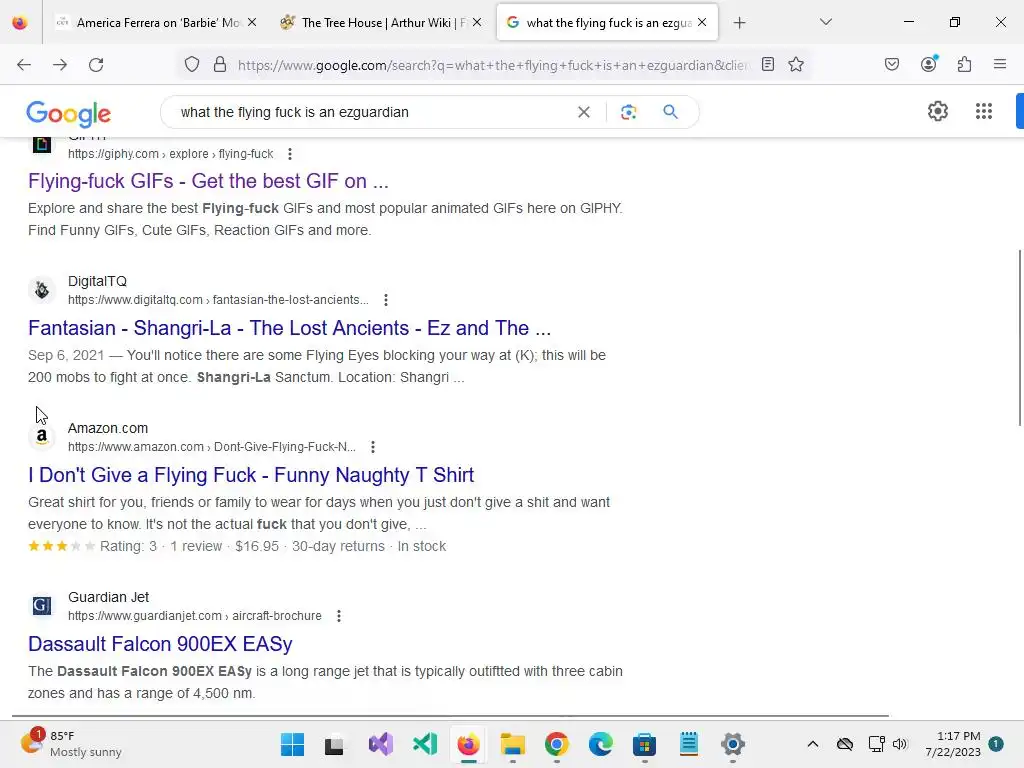
Task: Open a new browser tab
Action: click(739, 23)
